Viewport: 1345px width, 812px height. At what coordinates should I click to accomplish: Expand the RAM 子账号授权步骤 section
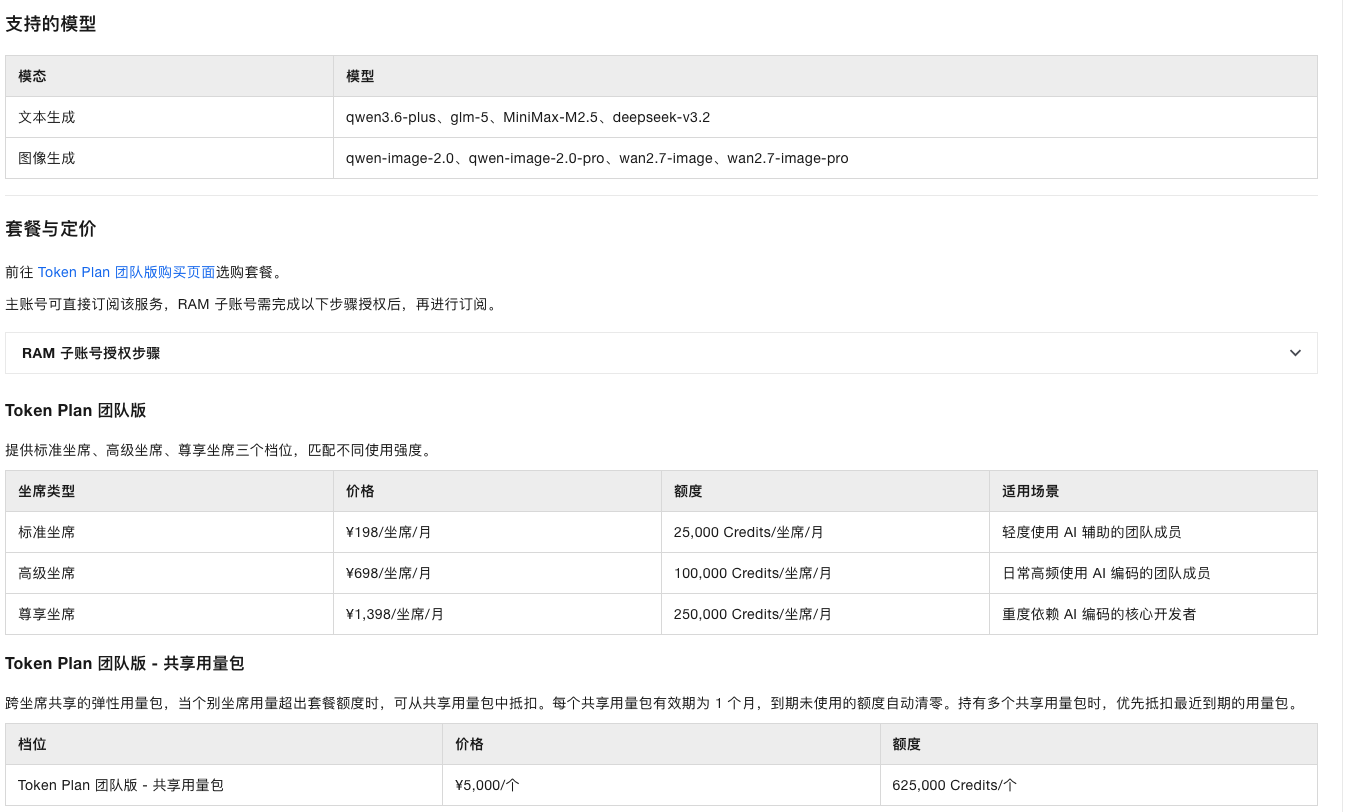pyautogui.click(x=661, y=353)
